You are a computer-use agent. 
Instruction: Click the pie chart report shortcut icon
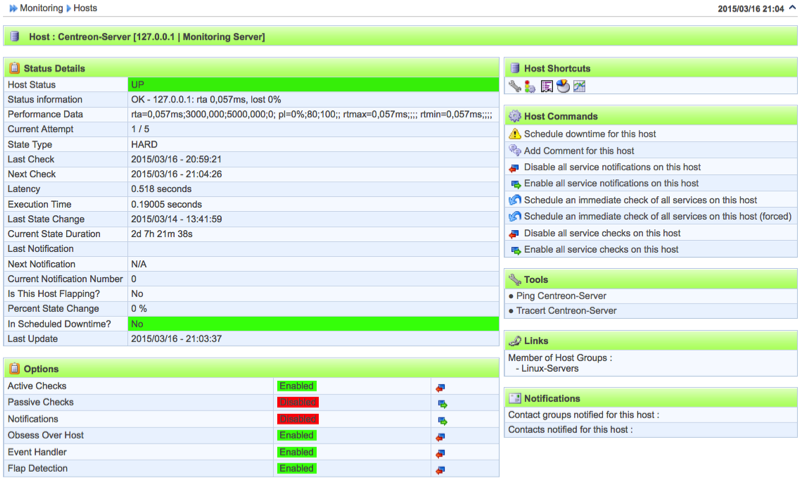tap(563, 87)
